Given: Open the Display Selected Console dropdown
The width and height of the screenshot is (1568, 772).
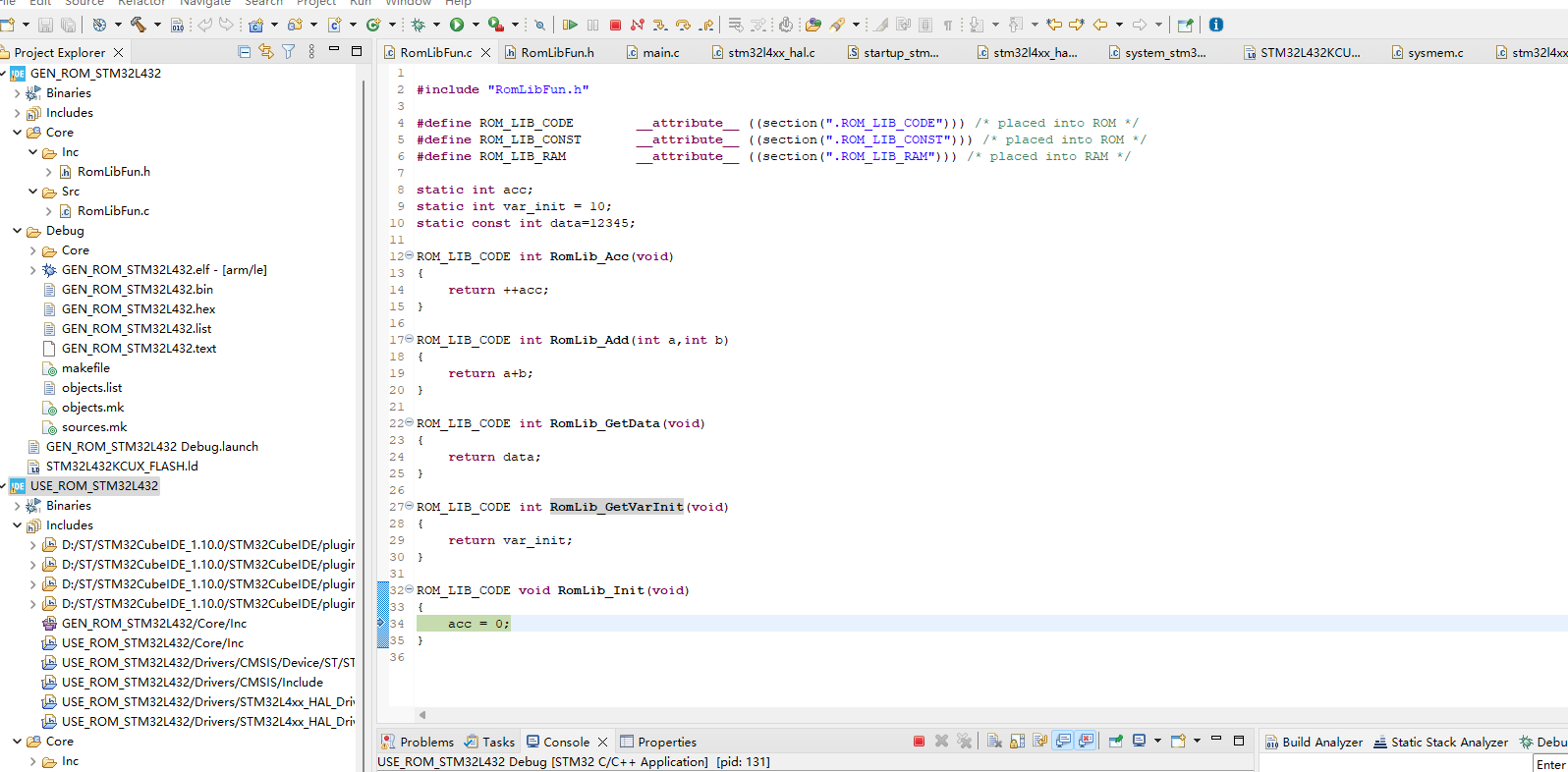Looking at the screenshot, I should click(1157, 742).
